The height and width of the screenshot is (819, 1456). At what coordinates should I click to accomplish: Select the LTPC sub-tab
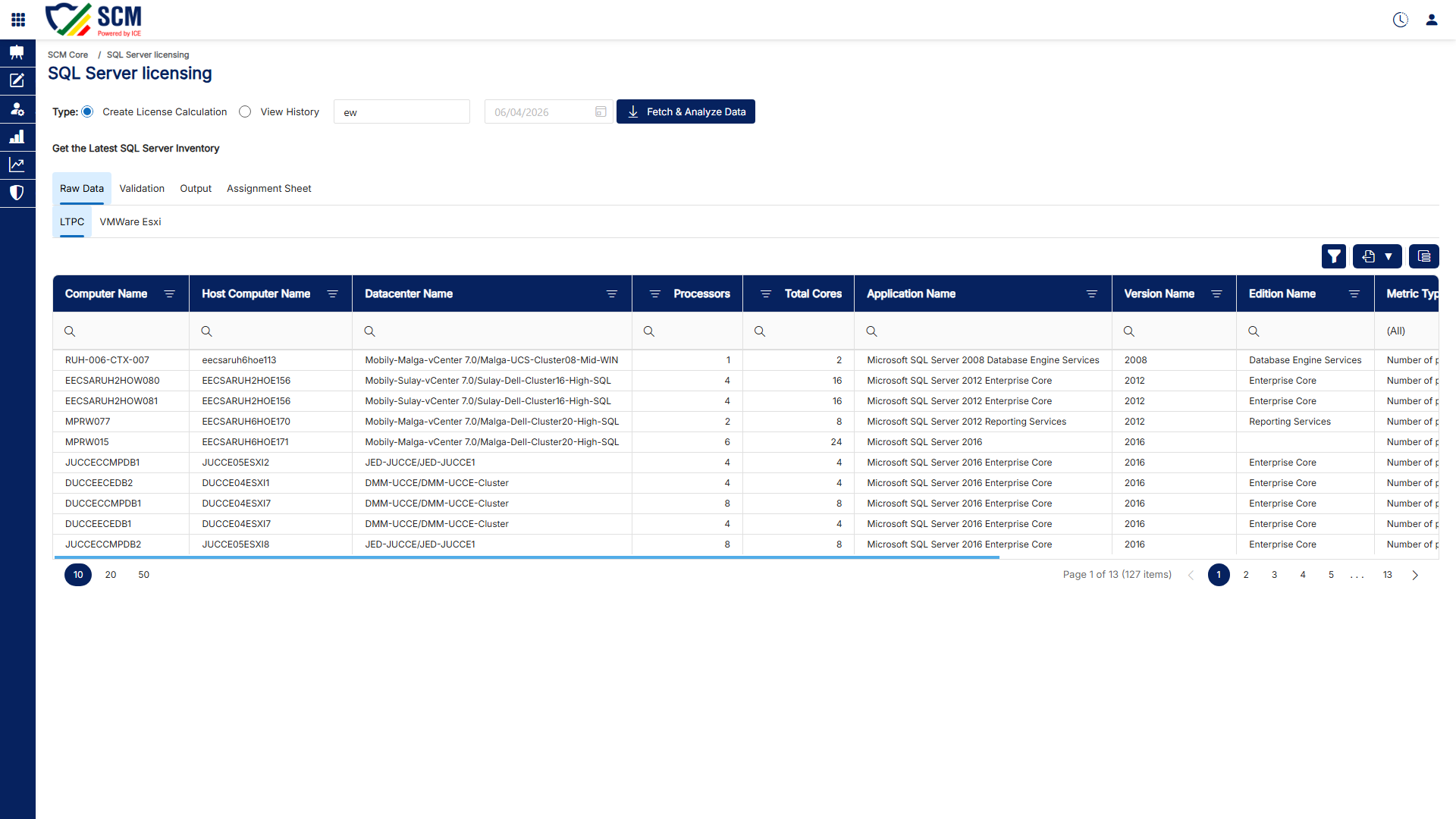pos(72,222)
